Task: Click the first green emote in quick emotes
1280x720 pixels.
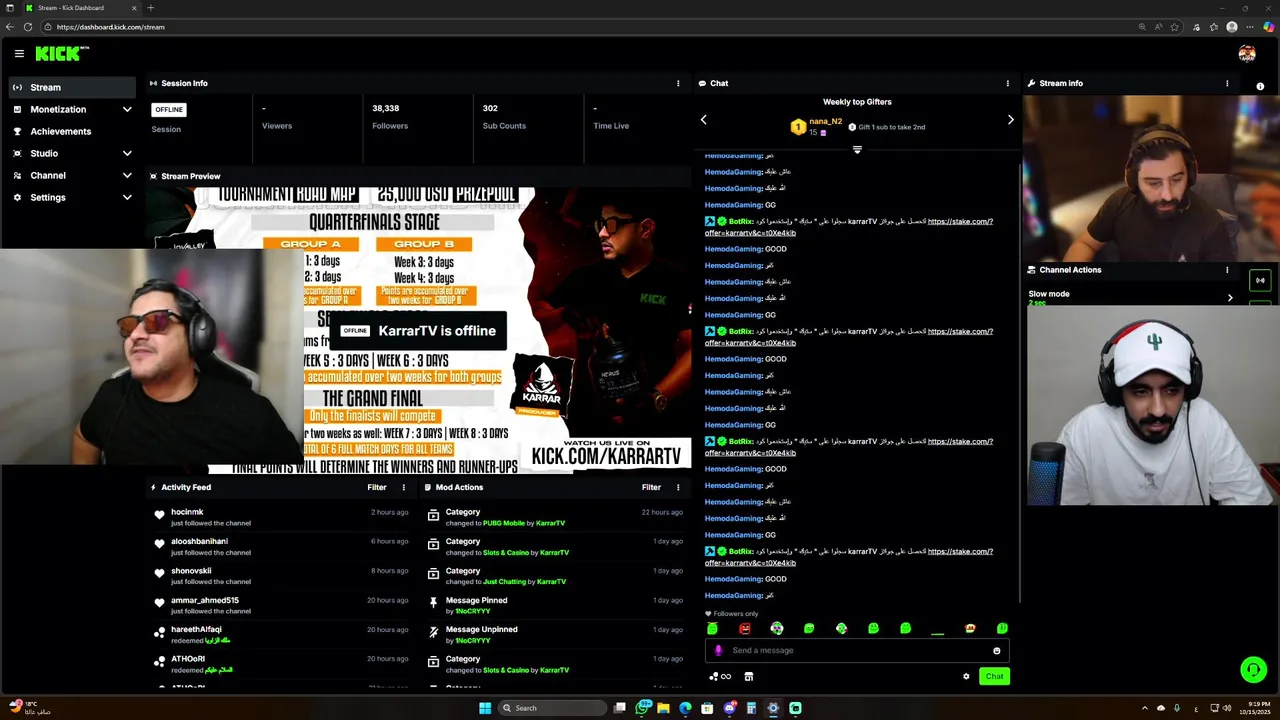Action: pyautogui.click(x=712, y=629)
